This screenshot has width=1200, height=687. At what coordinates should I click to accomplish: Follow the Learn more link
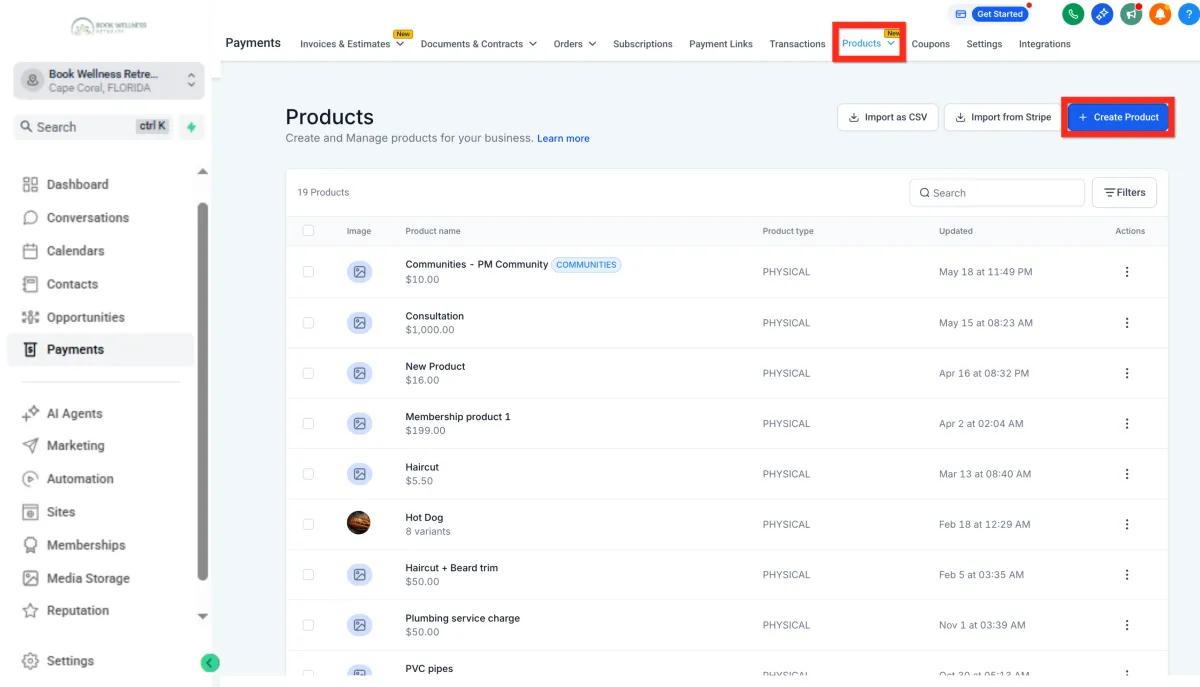563,139
